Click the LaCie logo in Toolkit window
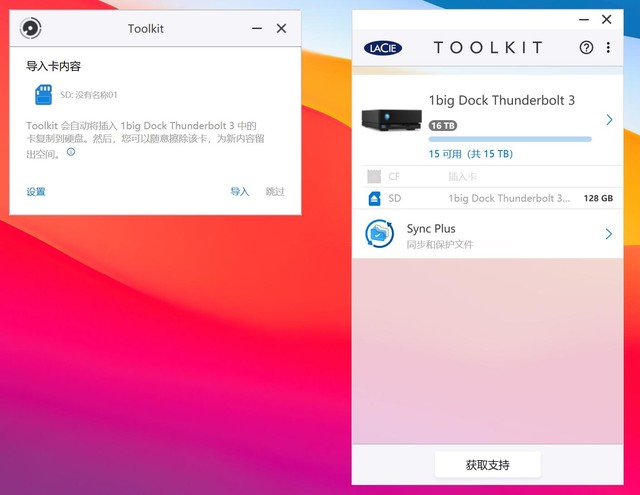 (383, 48)
